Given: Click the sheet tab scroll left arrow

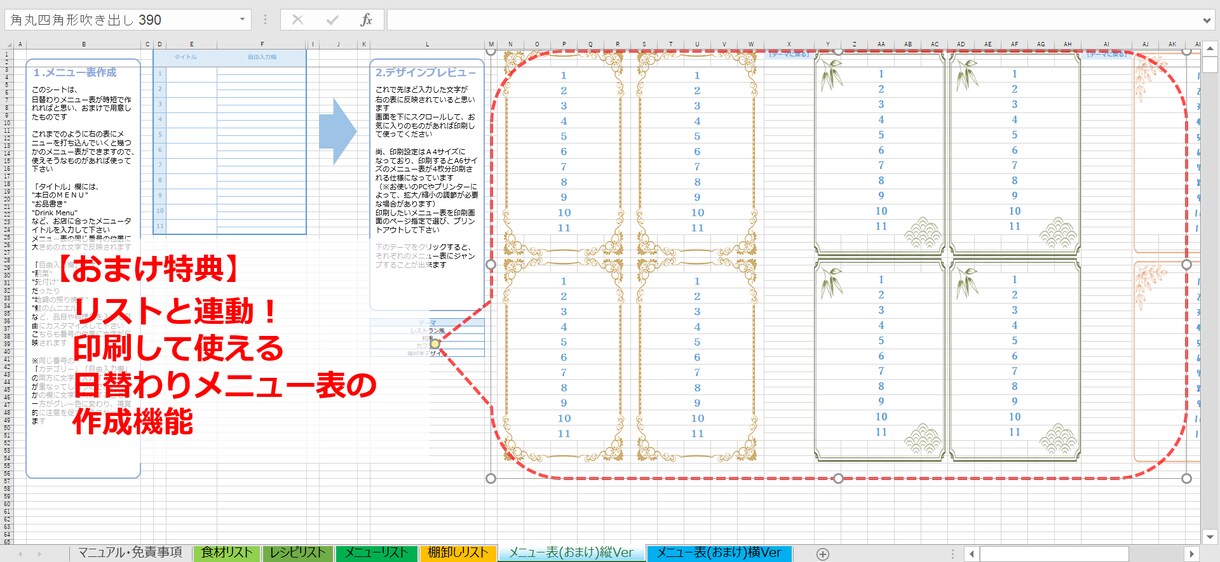Looking at the screenshot, I should point(18,553).
